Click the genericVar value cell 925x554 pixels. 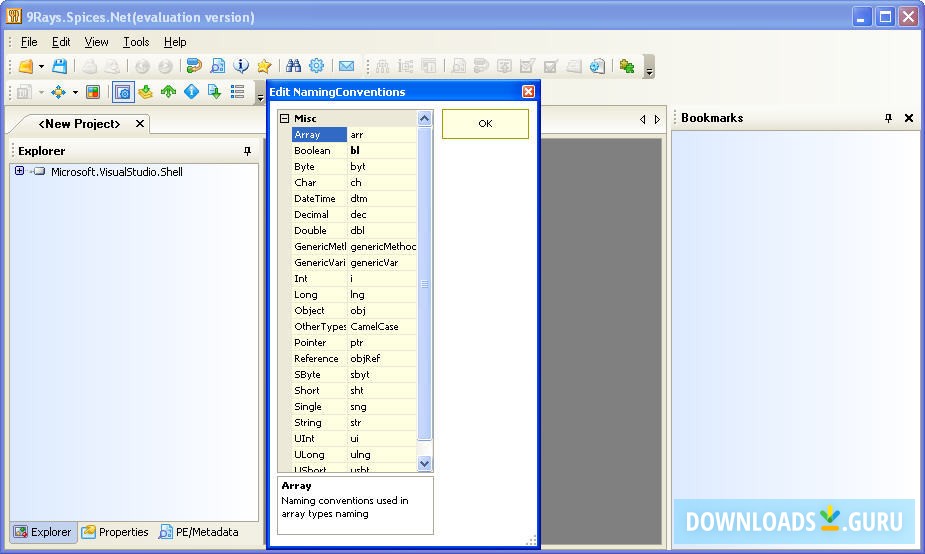tap(382, 263)
